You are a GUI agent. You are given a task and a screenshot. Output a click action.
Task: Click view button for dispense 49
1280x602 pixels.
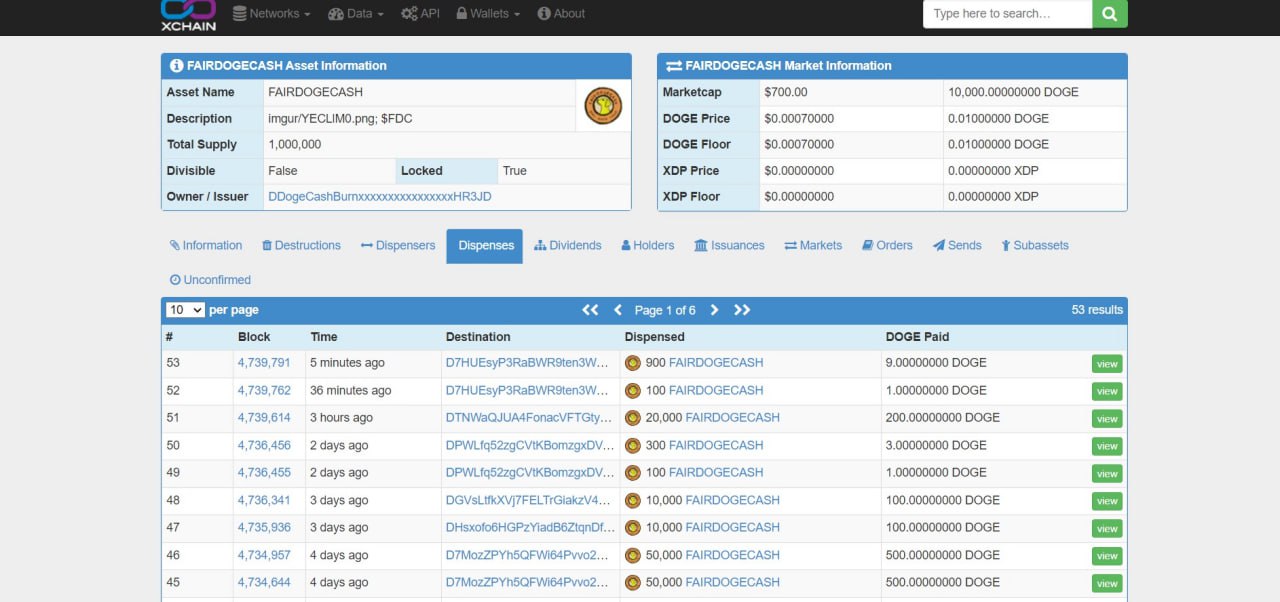[x=1107, y=474]
